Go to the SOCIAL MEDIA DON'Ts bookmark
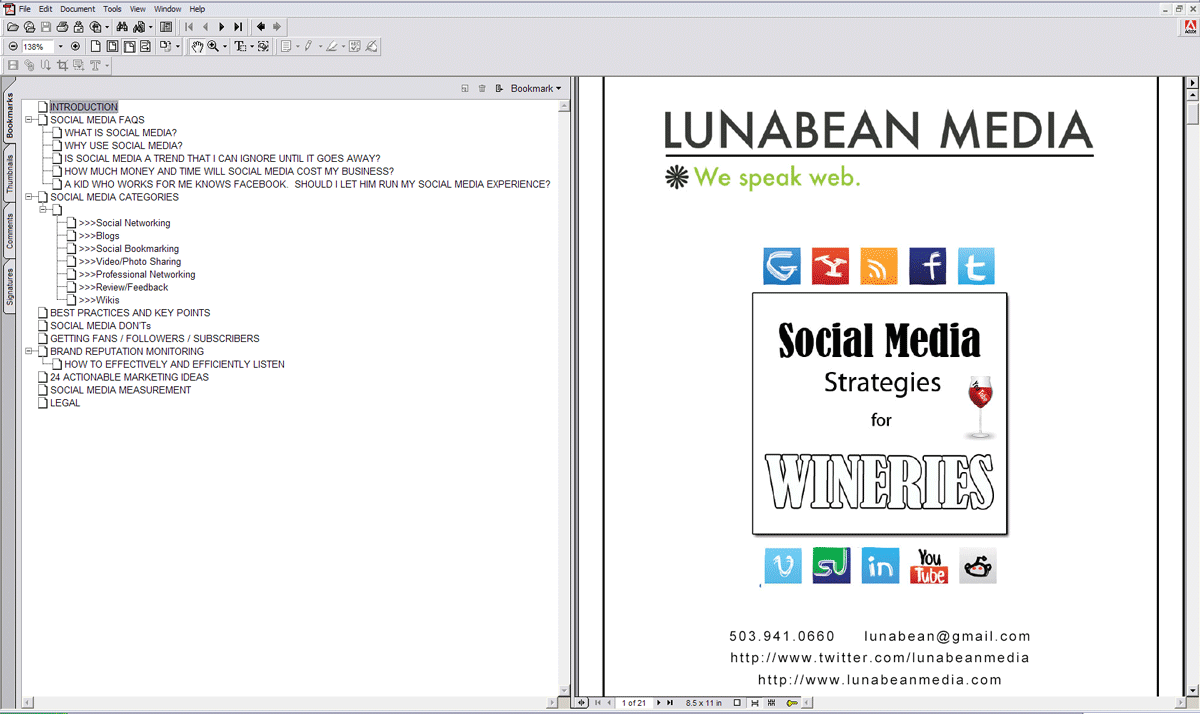Screen dimensions: 1200x714 (x=101, y=326)
